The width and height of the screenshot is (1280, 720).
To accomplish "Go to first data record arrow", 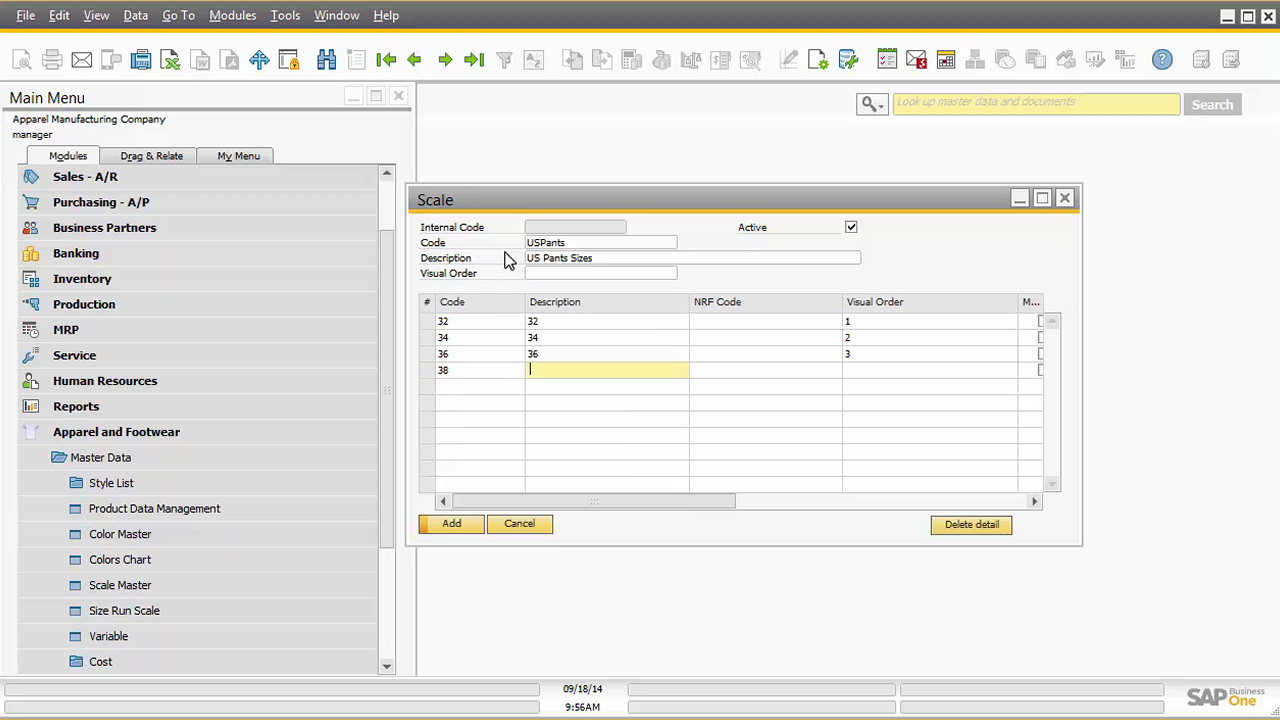I will coord(386,60).
